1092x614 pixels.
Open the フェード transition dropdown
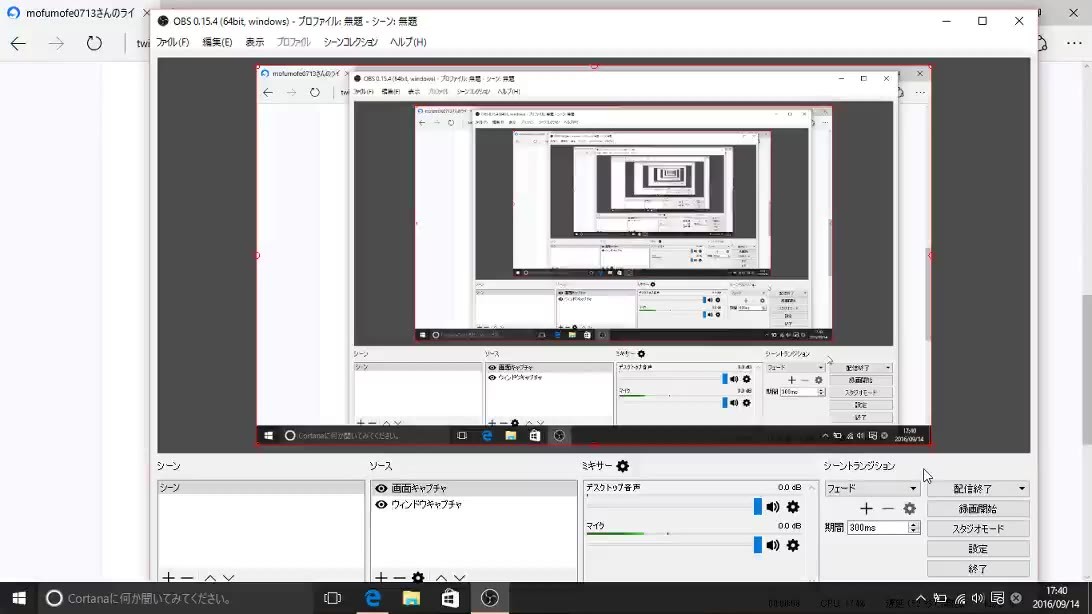click(x=872, y=489)
